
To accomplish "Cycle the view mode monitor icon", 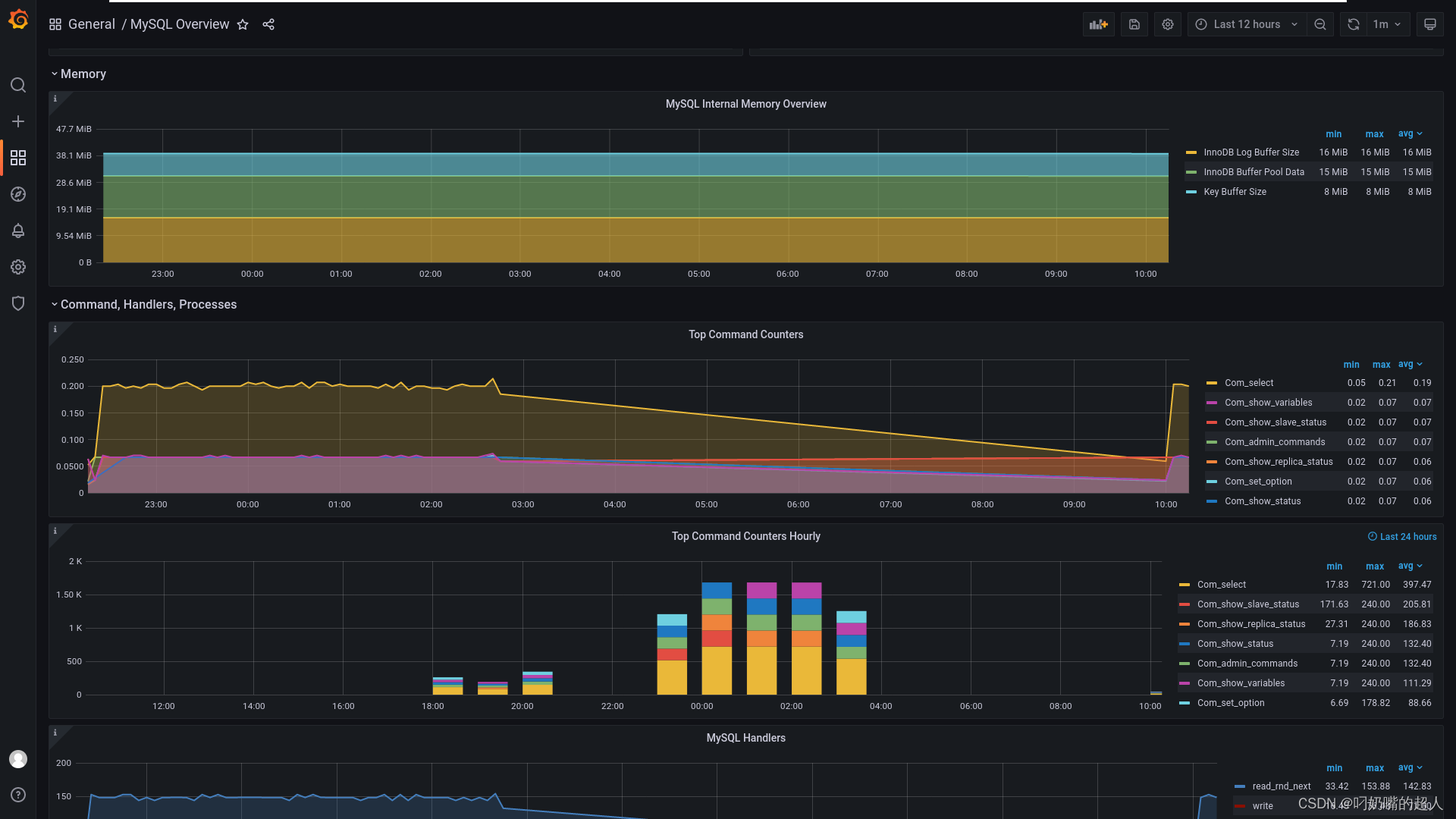I will 1430,24.
